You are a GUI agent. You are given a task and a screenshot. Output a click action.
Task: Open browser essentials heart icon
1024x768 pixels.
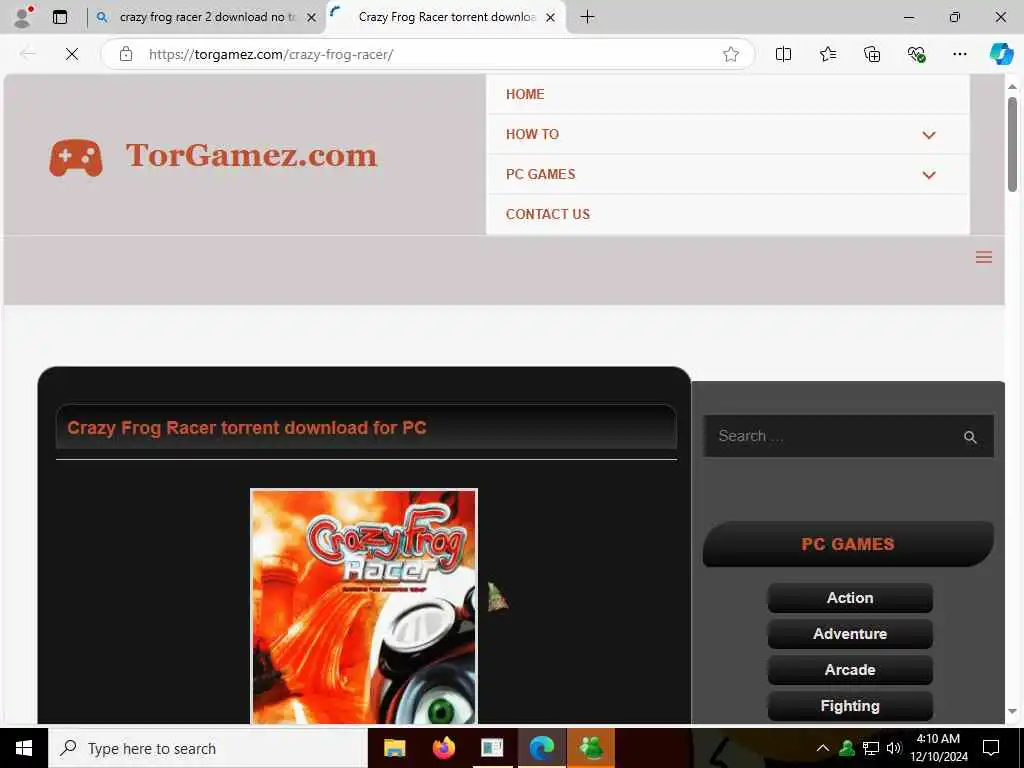[916, 54]
